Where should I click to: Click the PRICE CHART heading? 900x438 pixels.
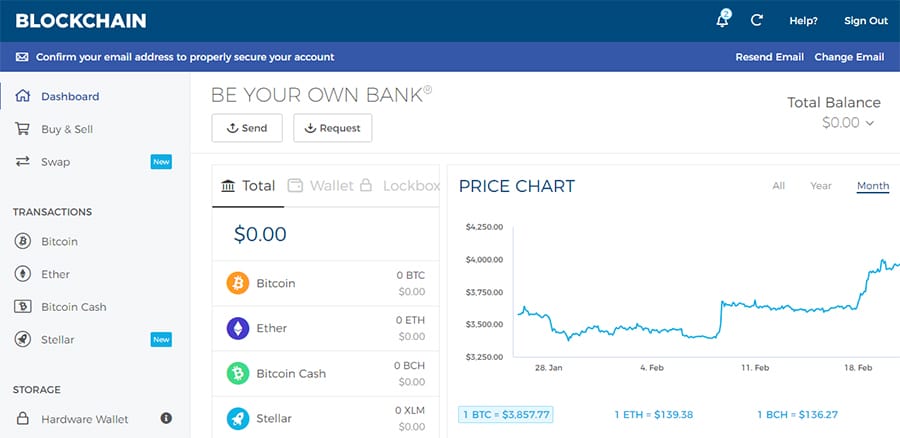coord(517,186)
